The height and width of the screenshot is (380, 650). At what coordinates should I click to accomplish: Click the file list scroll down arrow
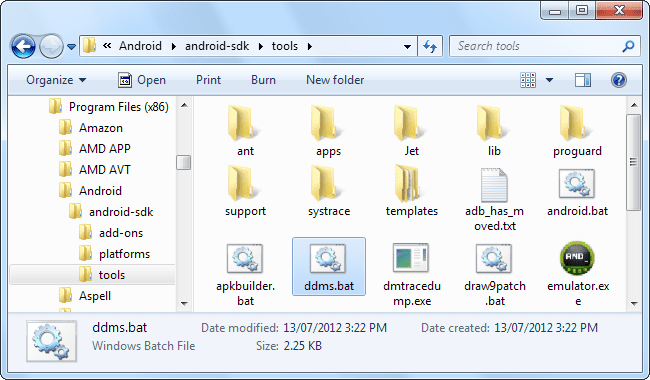[634, 303]
